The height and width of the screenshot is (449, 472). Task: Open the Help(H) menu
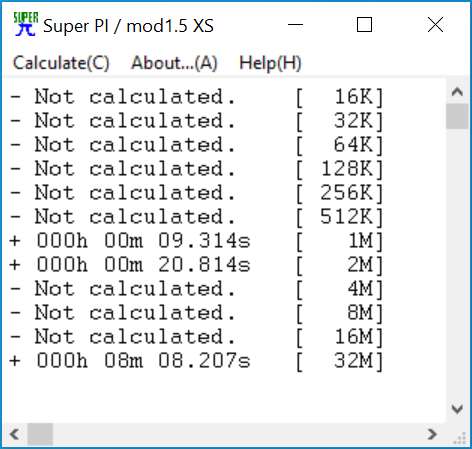click(x=270, y=63)
